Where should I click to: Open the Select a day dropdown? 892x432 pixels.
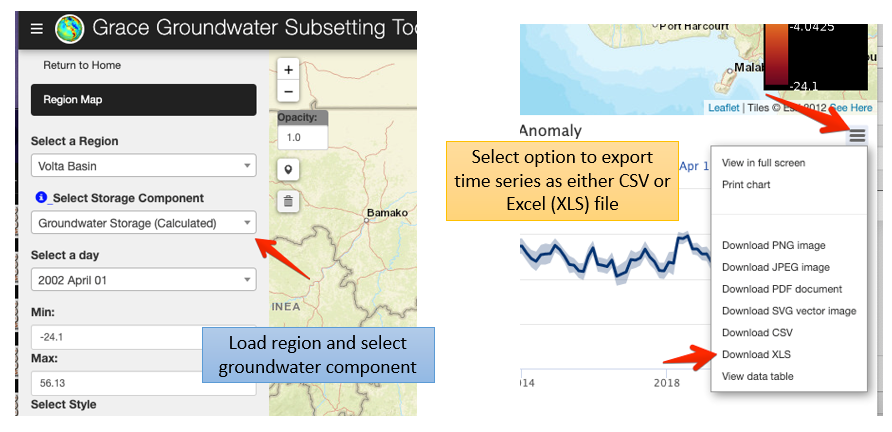coord(143,279)
